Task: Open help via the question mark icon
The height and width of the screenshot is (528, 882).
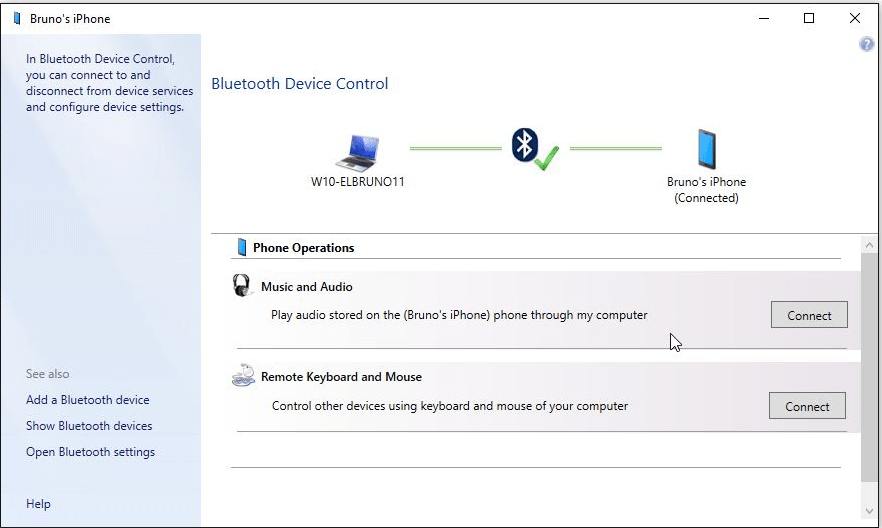Action: coord(866,45)
